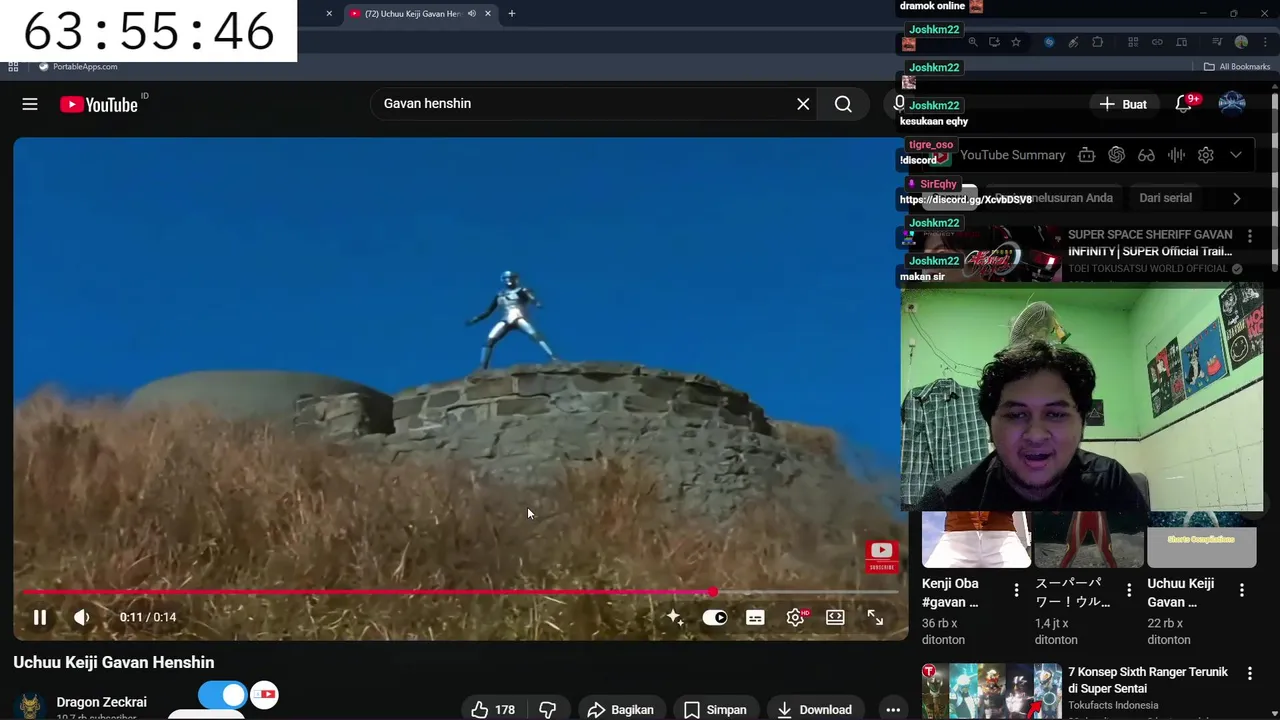
Task: Dislike the video
Action: [547, 710]
